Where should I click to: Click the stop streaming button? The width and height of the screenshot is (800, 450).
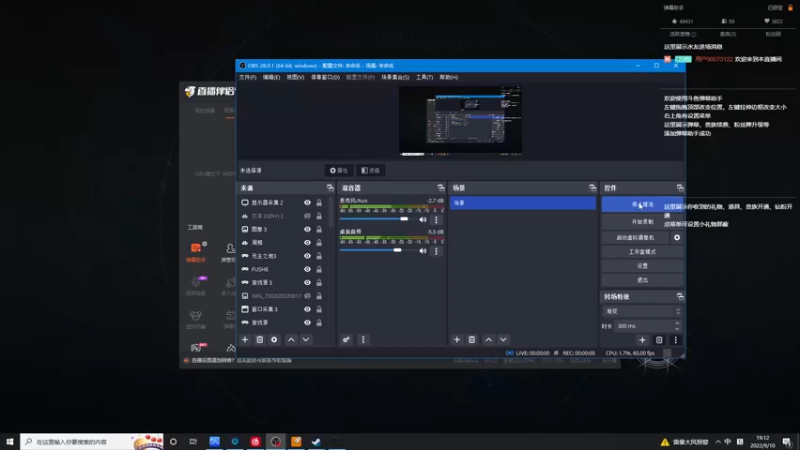click(x=642, y=205)
